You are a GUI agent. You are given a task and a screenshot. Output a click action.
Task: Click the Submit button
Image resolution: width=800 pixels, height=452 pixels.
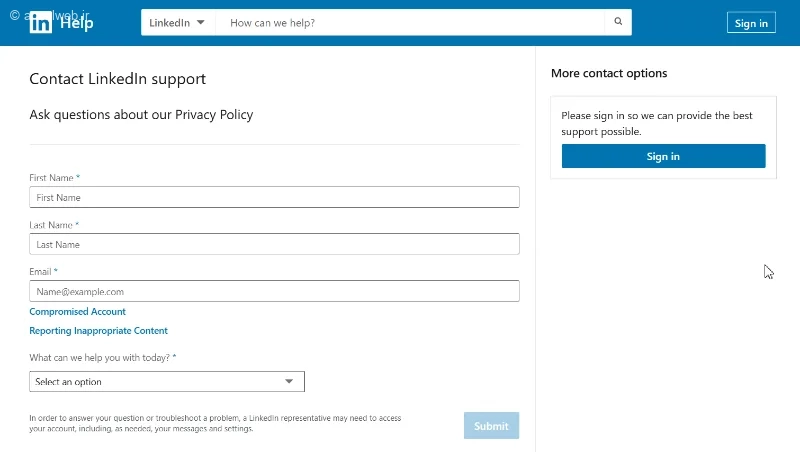491,425
